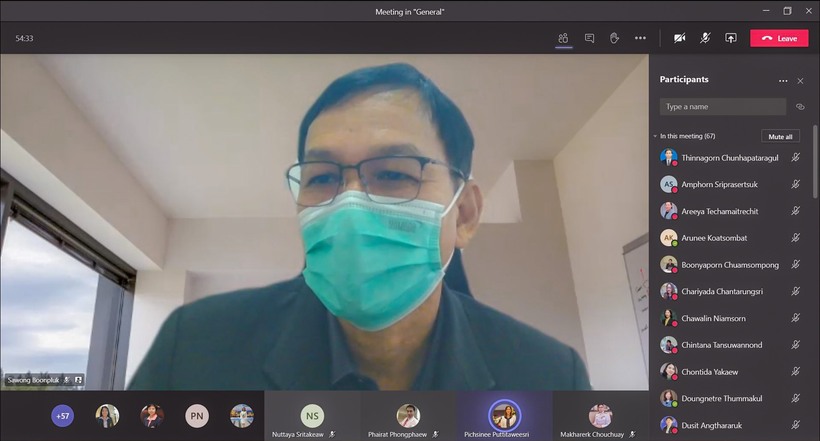820x441 pixels.
Task: Expand the +57 more participants bubble
Action: pos(62,416)
